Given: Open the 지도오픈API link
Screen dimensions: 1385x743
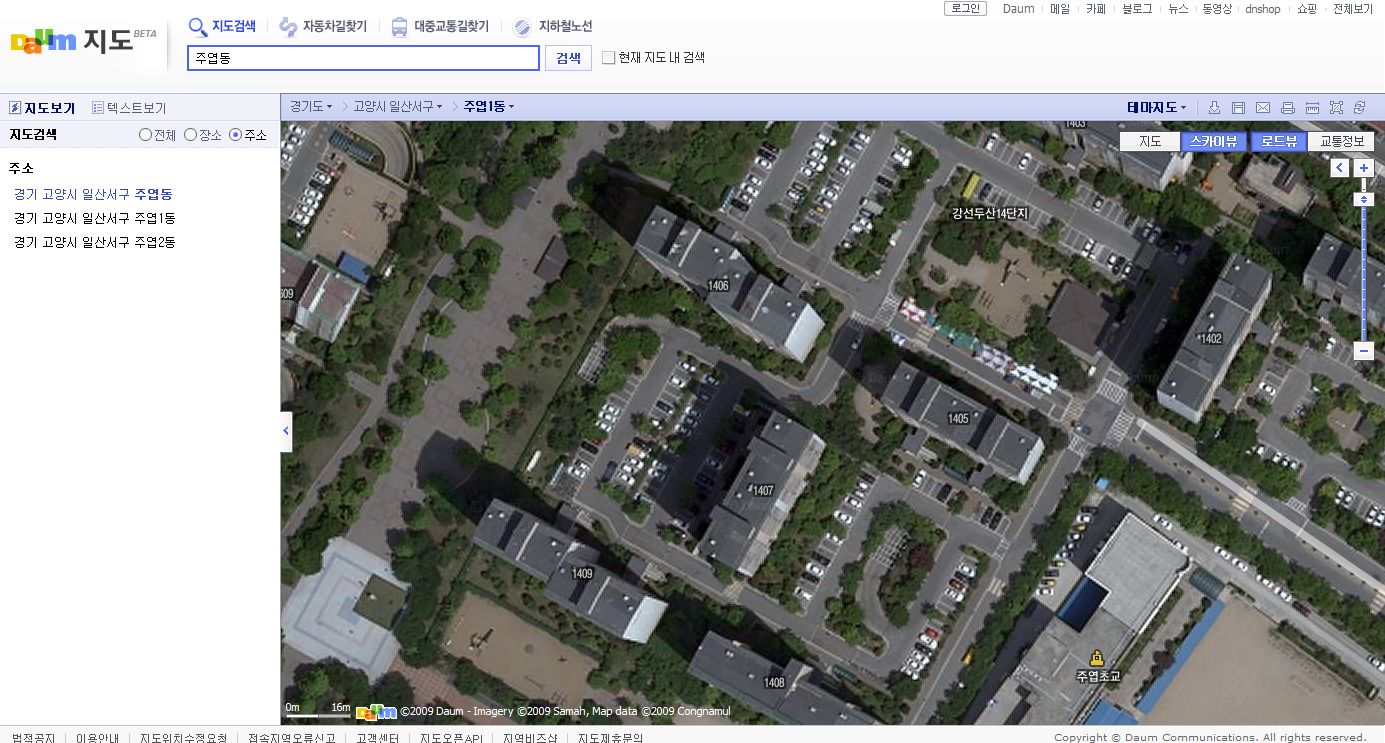Looking at the screenshot, I should [451, 738].
